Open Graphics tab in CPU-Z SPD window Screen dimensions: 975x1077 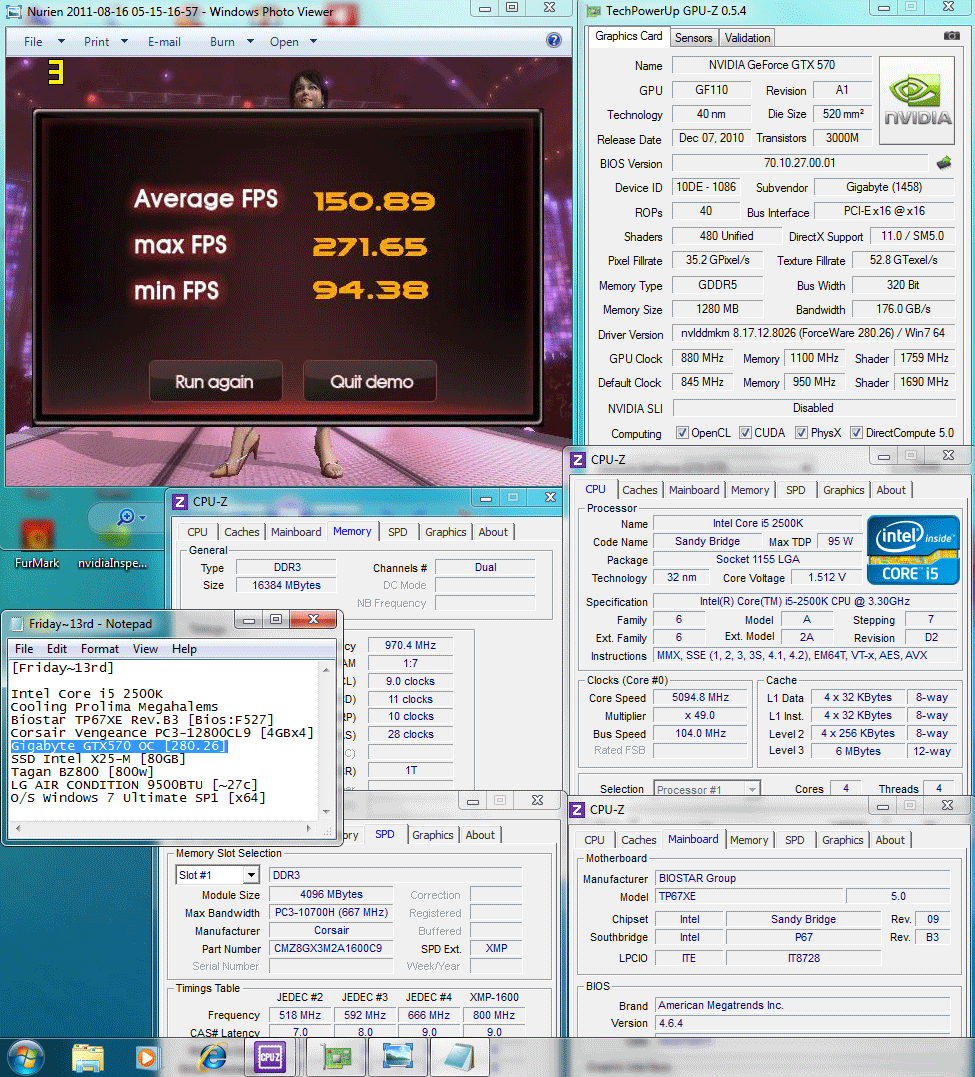click(x=433, y=835)
